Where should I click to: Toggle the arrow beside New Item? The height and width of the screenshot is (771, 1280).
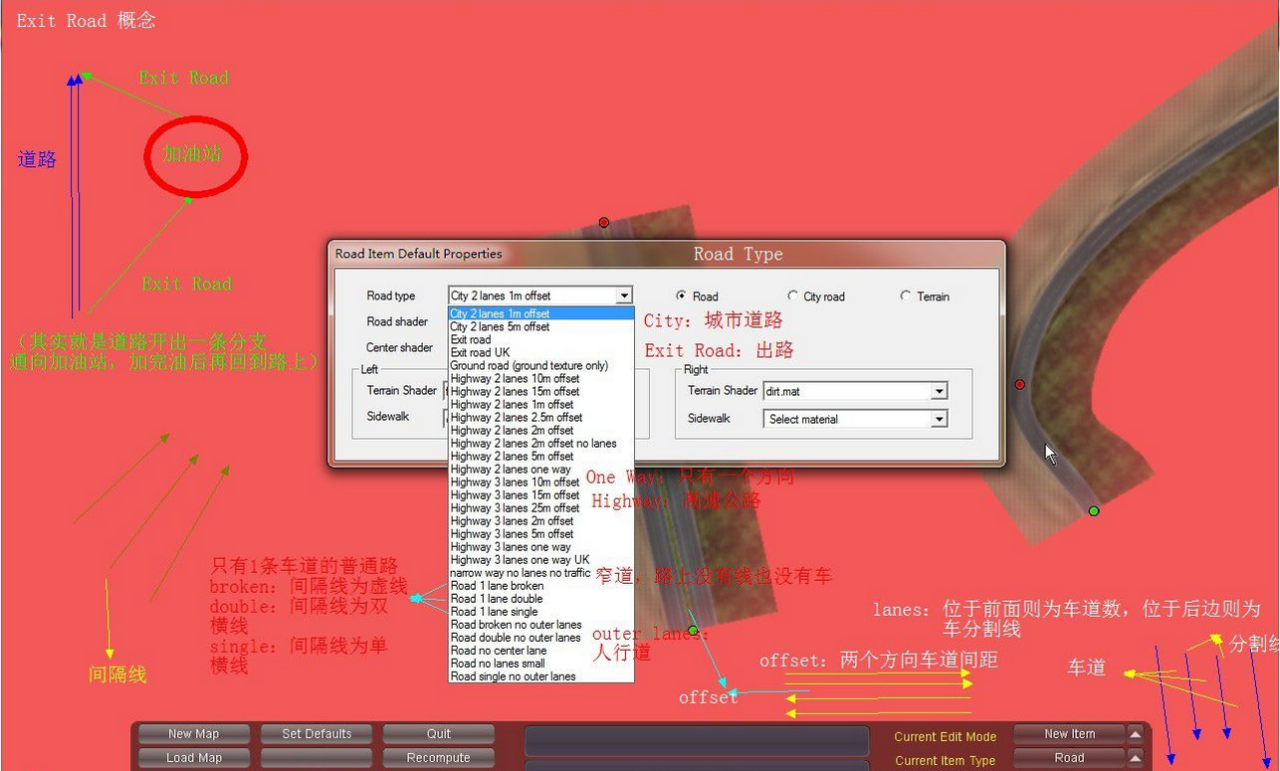1135,734
